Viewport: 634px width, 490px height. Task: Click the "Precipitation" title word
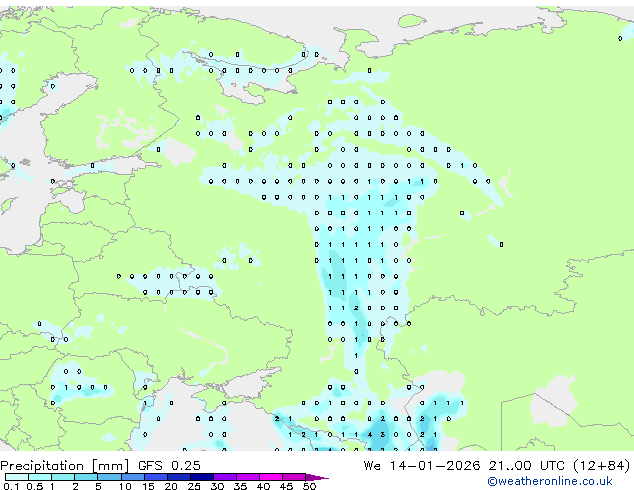[x=42, y=466]
